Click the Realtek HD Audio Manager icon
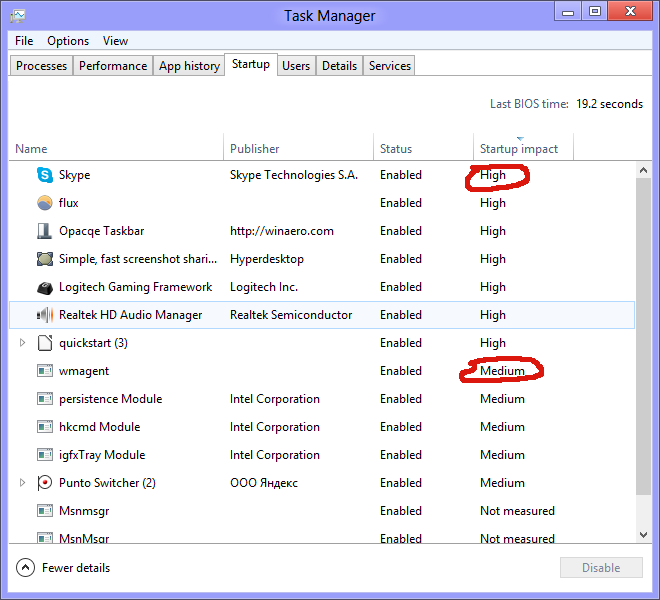This screenshot has width=660, height=600. coord(45,315)
